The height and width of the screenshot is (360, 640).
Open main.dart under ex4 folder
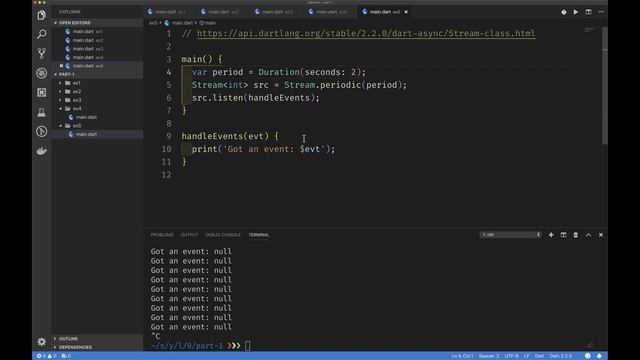97,117
